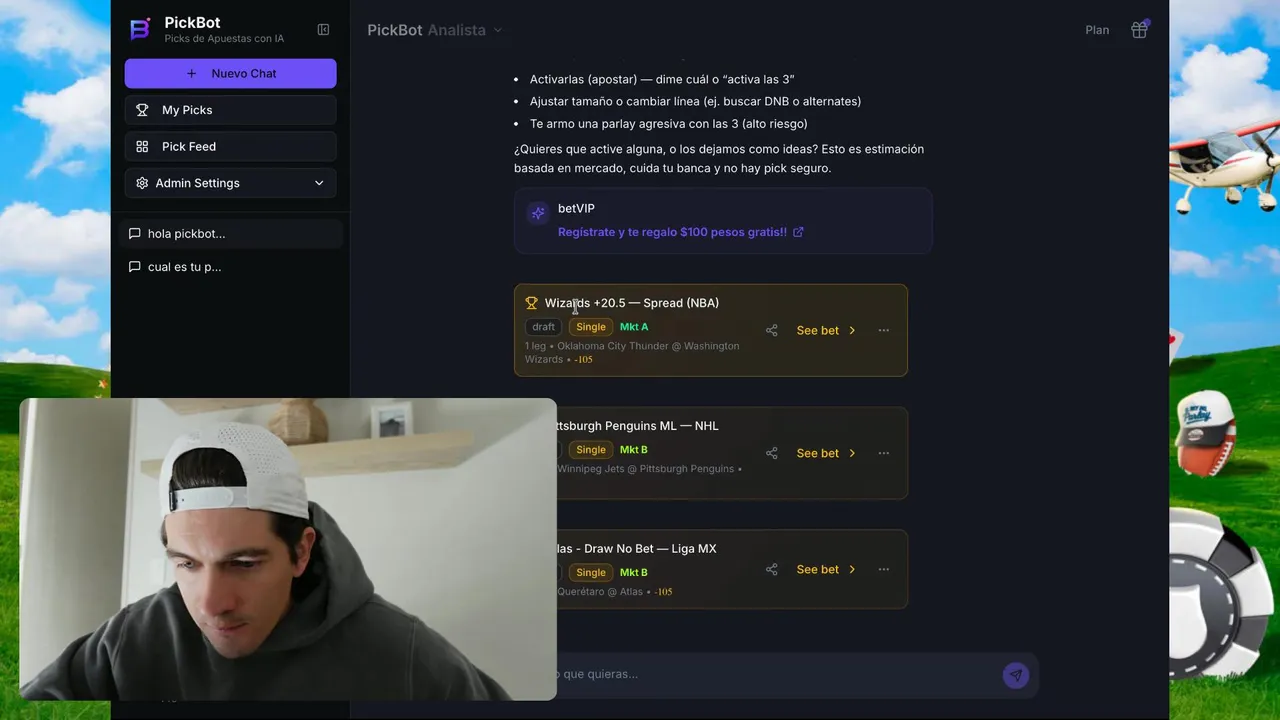
Task: Send message with the arrow button
Action: [1015, 675]
